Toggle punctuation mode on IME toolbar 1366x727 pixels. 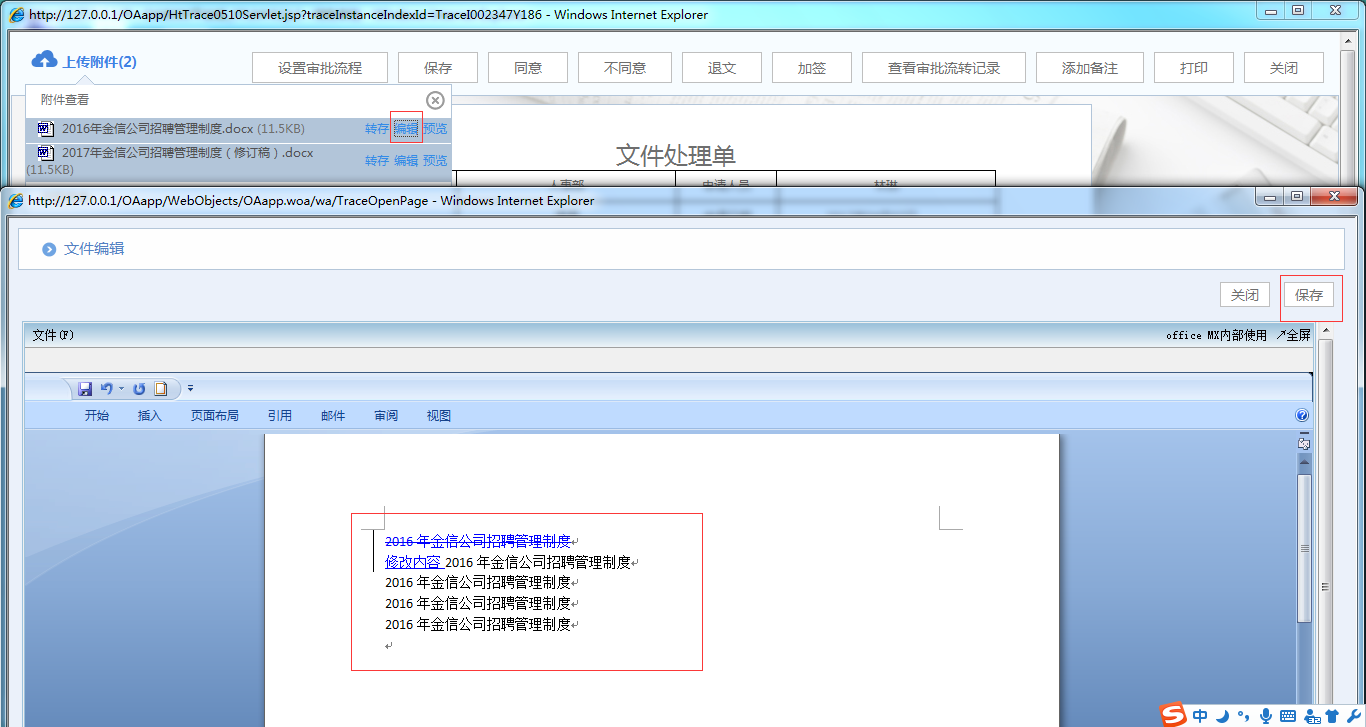click(1243, 715)
